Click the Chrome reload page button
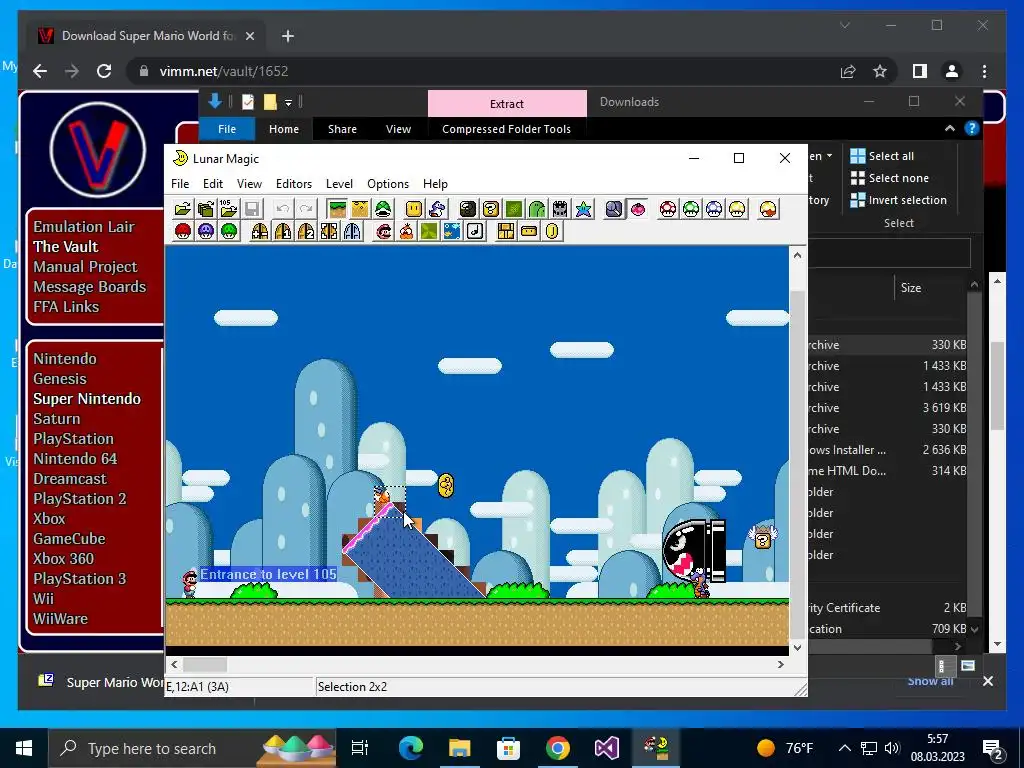1024x768 pixels. [x=104, y=71]
